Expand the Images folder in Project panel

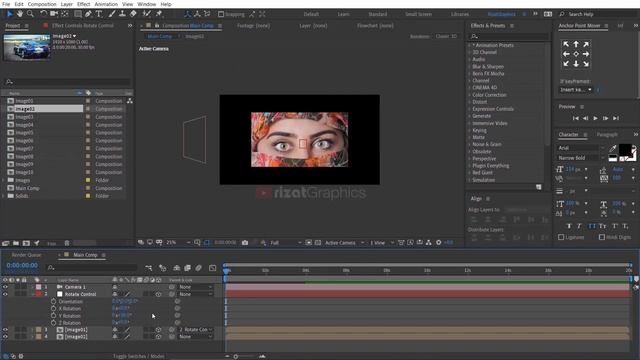pyautogui.click(x=4, y=180)
